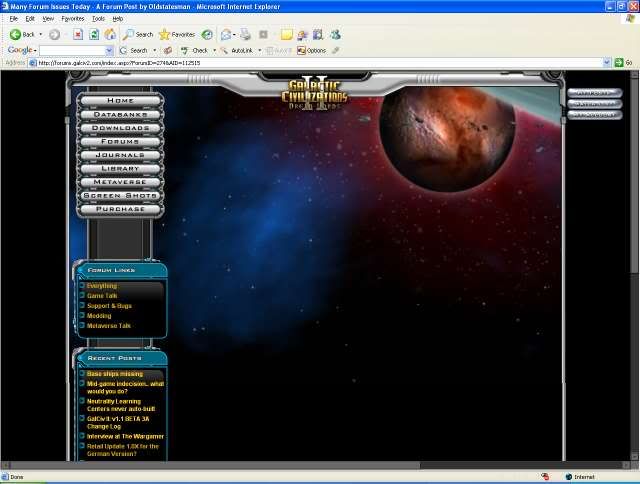This screenshot has height=484, width=640.
Task: Click the green Back arrow button
Action: click(x=22, y=35)
